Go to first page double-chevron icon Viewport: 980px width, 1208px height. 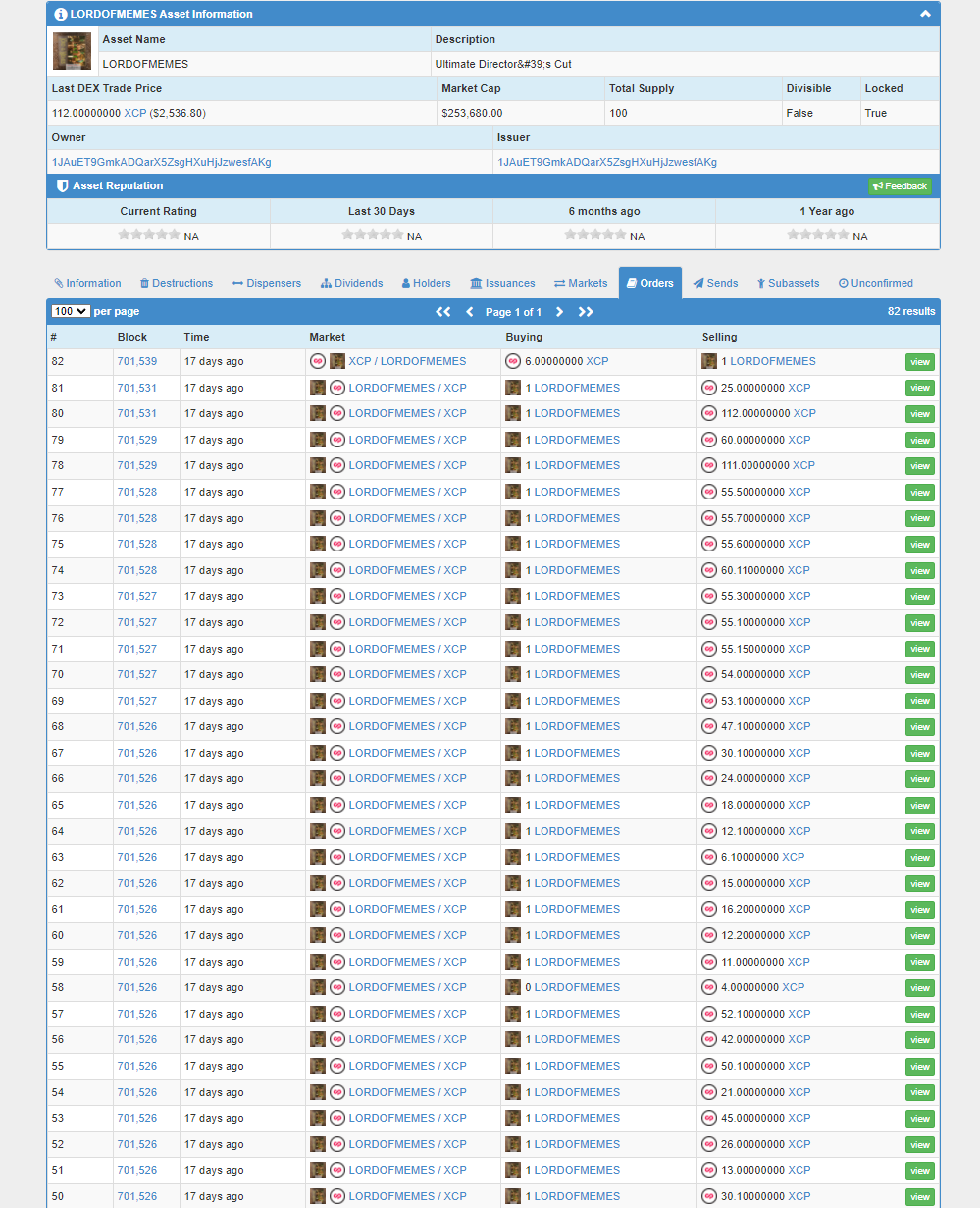443,312
